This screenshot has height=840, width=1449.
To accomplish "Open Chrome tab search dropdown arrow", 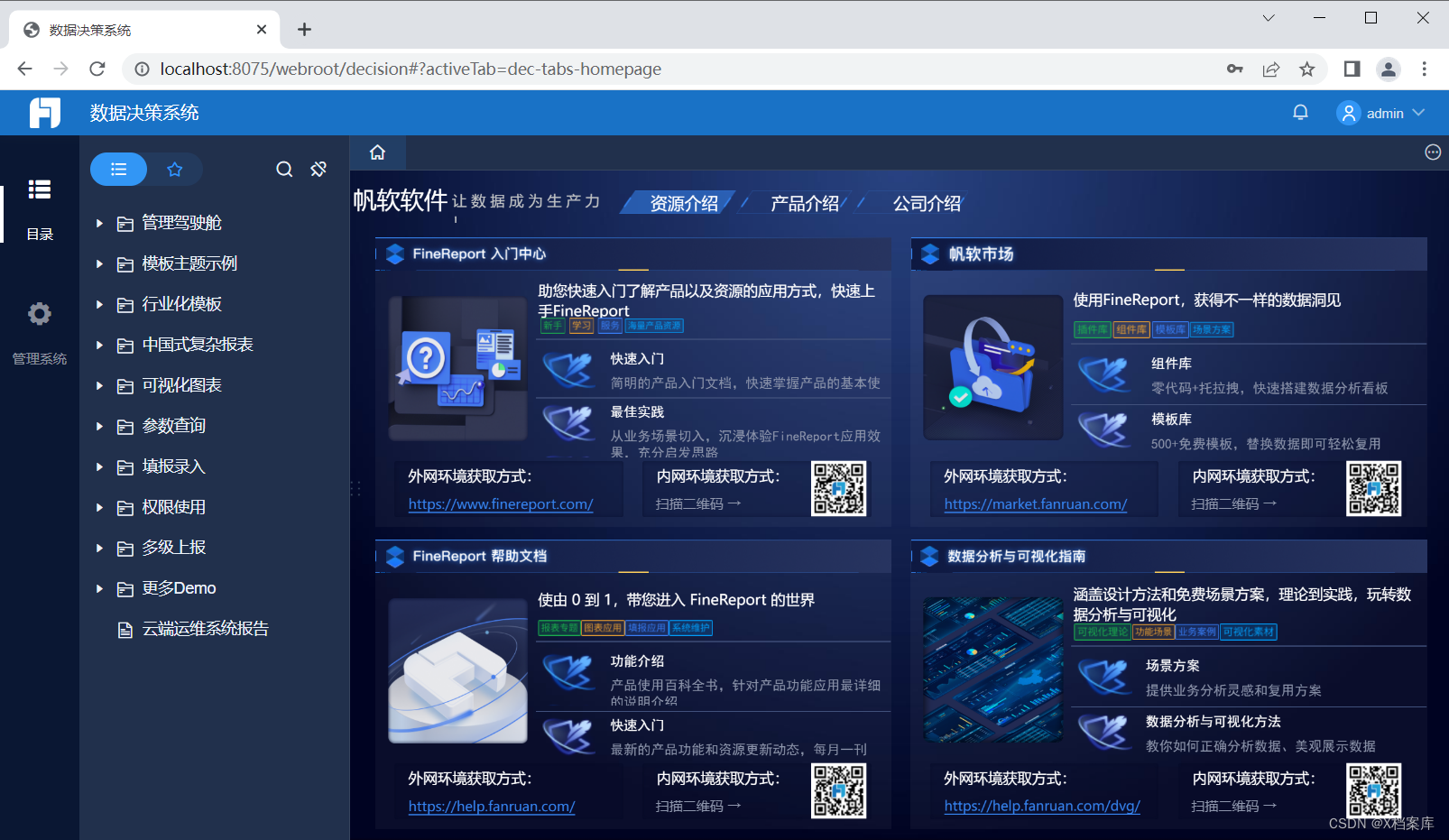I will click(1268, 18).
